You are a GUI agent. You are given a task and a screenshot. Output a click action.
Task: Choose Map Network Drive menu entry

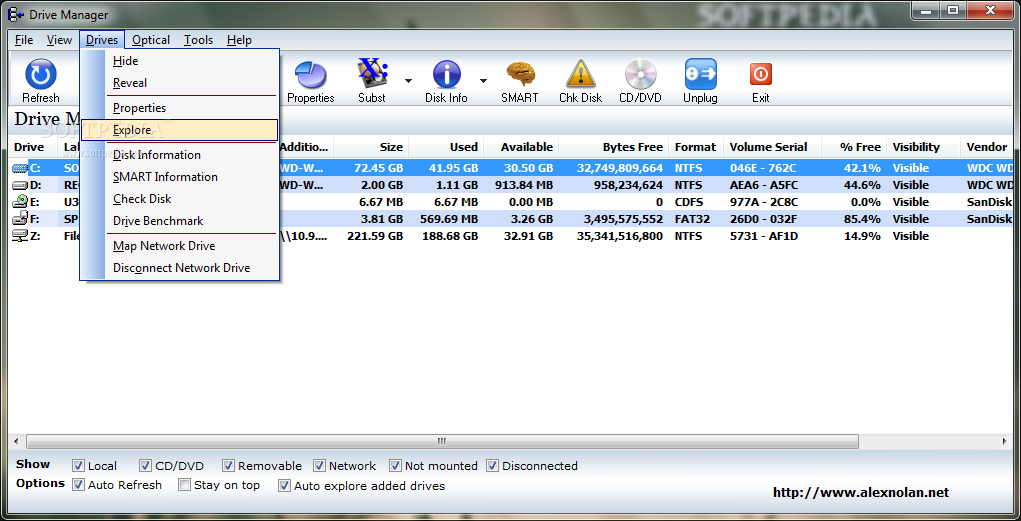coord(180,246)
